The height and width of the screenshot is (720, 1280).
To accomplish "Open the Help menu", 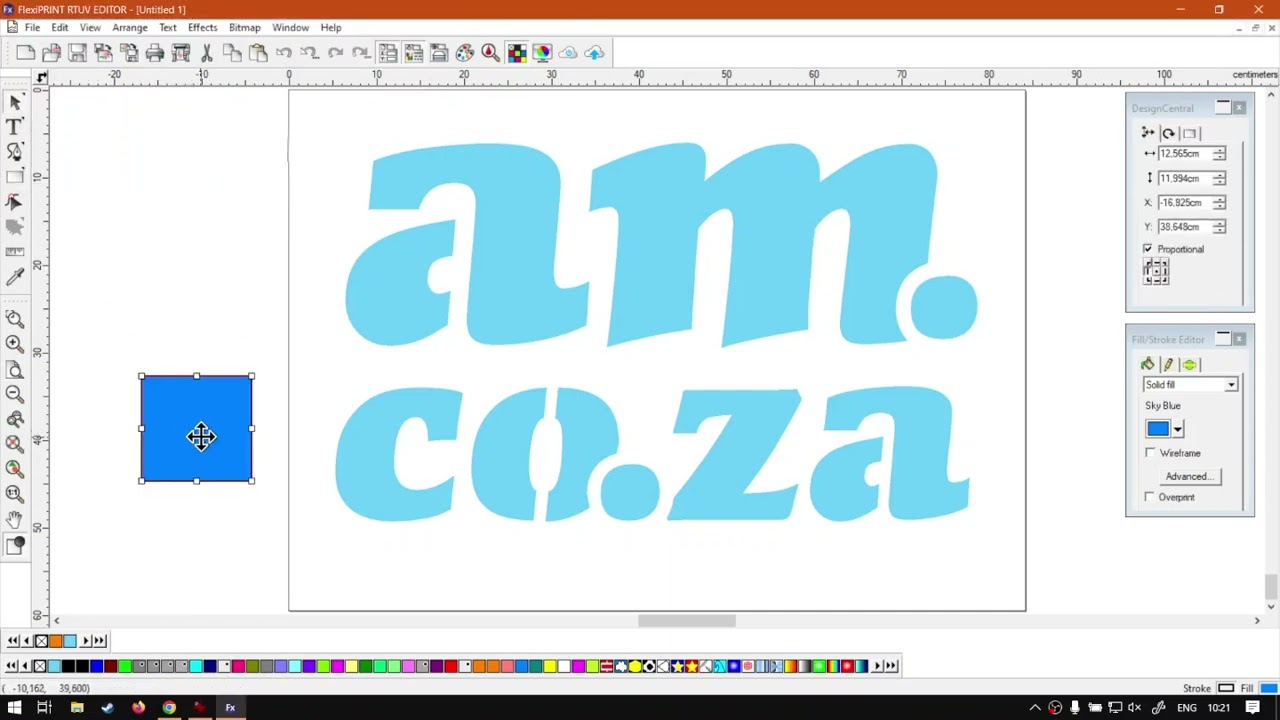I will point(331,28).
